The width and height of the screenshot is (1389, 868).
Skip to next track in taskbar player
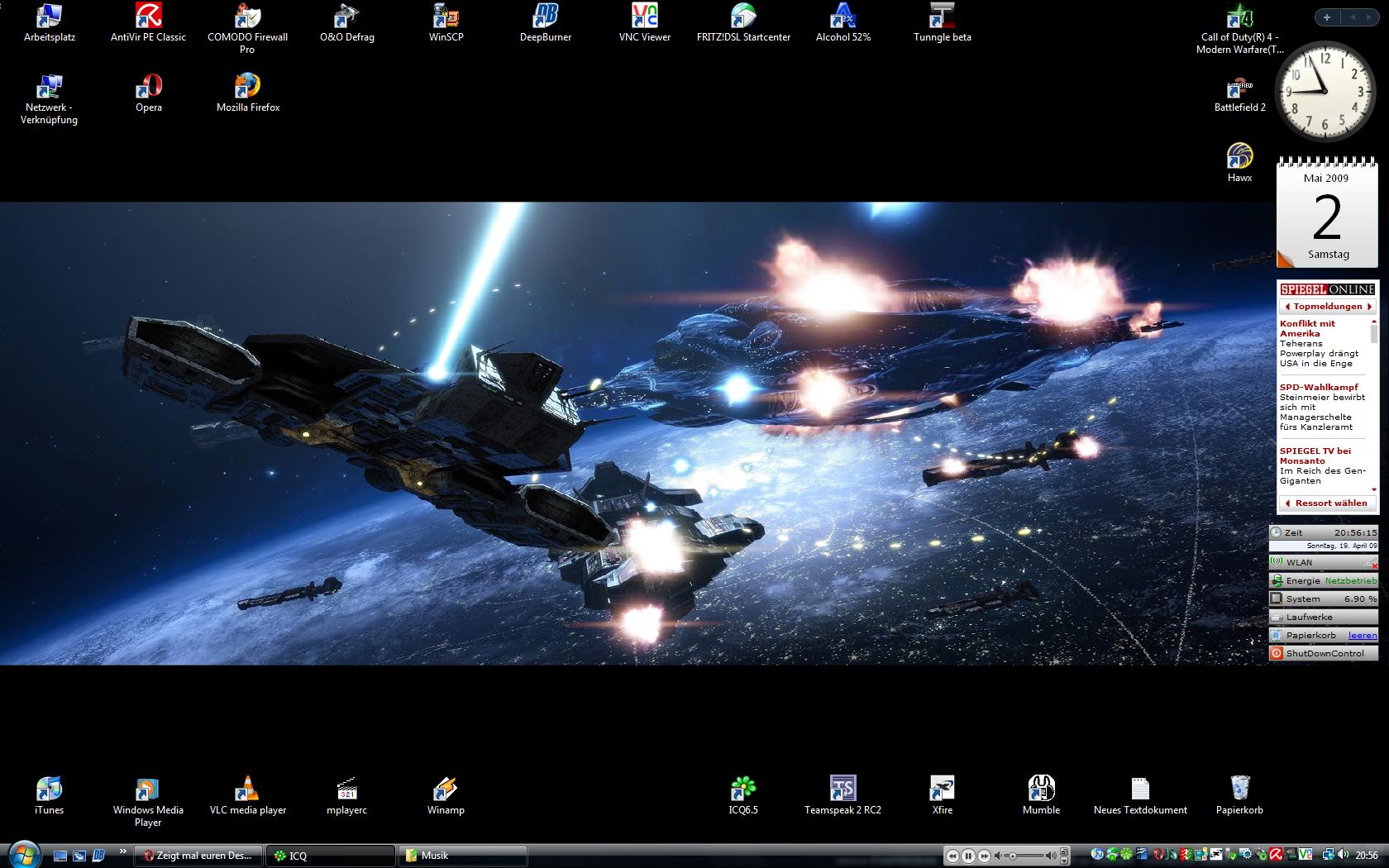(984, 856)
